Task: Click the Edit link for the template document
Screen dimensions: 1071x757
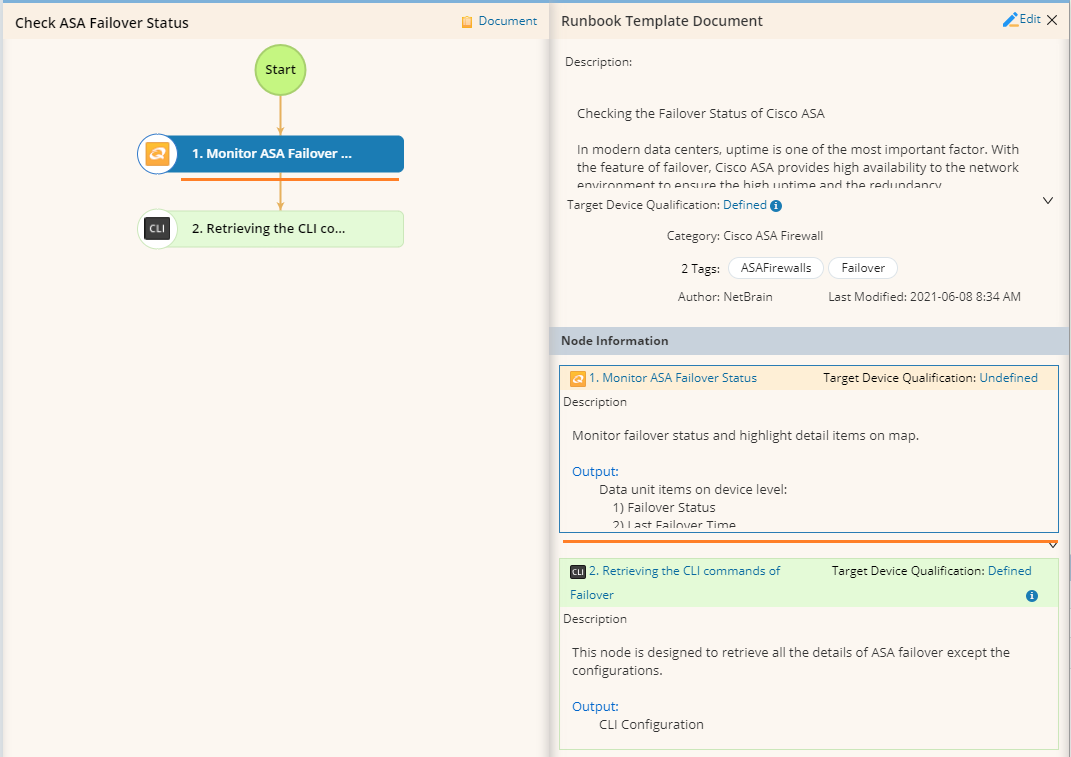Action: (x=1029, y=18)
